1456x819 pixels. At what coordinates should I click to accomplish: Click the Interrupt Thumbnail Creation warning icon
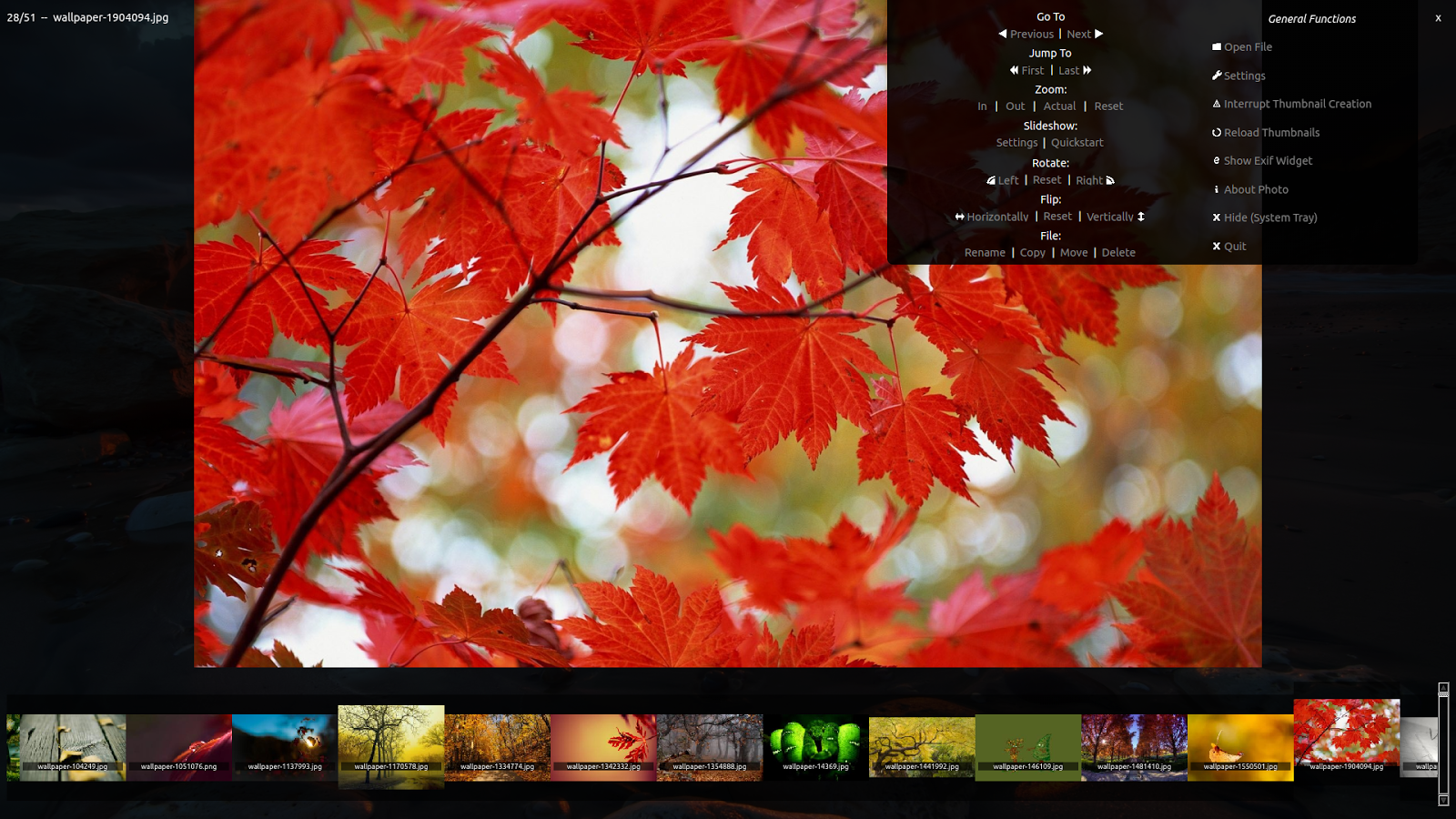coord(1218,104)
